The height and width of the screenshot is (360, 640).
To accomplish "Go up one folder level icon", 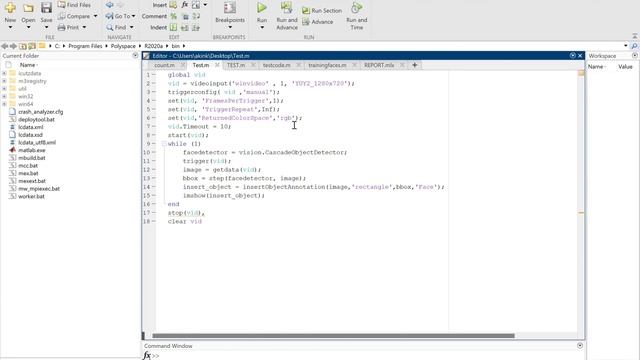I will (x=23, y=46).
